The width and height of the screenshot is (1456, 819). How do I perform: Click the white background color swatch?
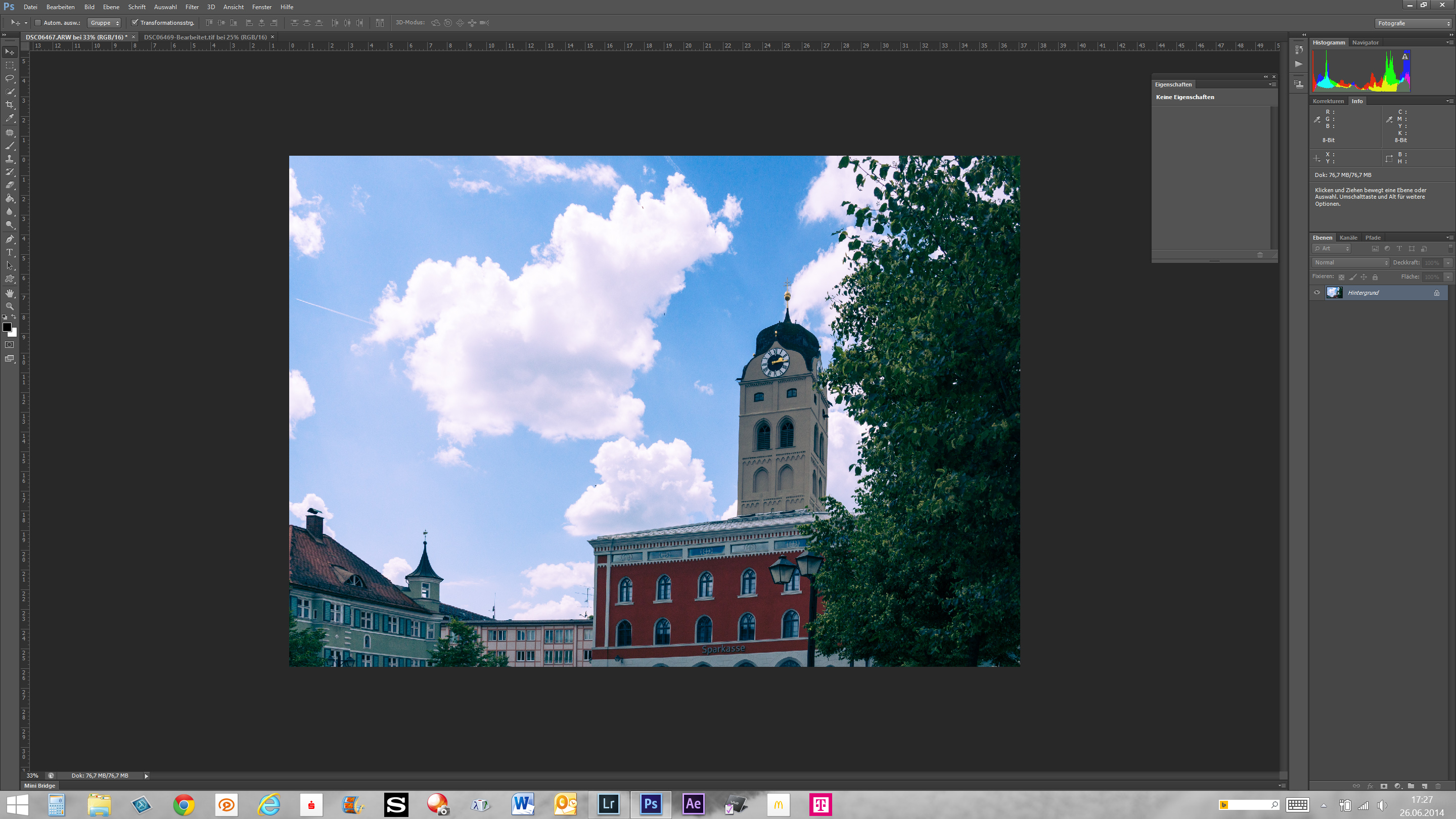click(x=14, y=334)
